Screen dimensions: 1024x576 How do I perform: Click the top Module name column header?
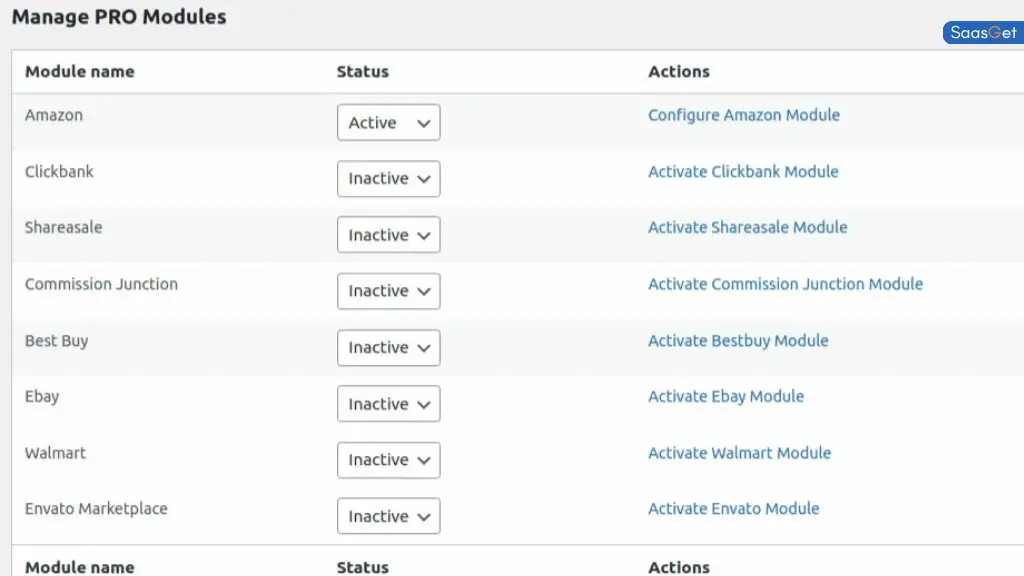80,71
